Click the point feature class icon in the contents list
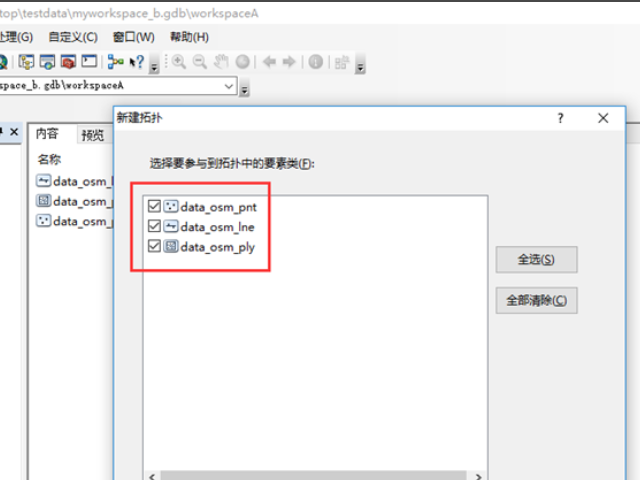This screenshot has width=640, height=480. pos(43,220)
